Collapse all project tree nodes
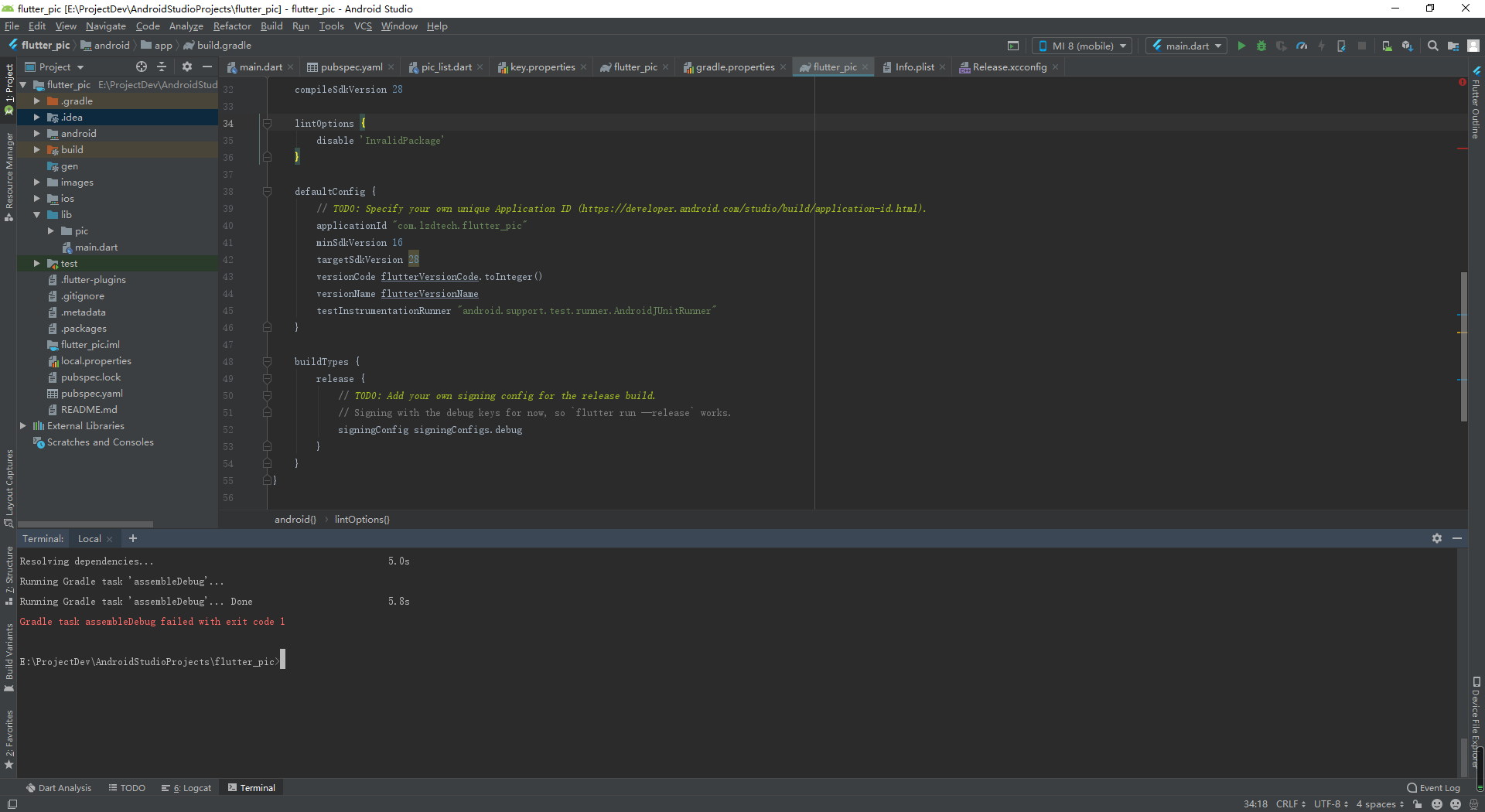This screenshot has height=812, width=1485. [x=162, y=67]
